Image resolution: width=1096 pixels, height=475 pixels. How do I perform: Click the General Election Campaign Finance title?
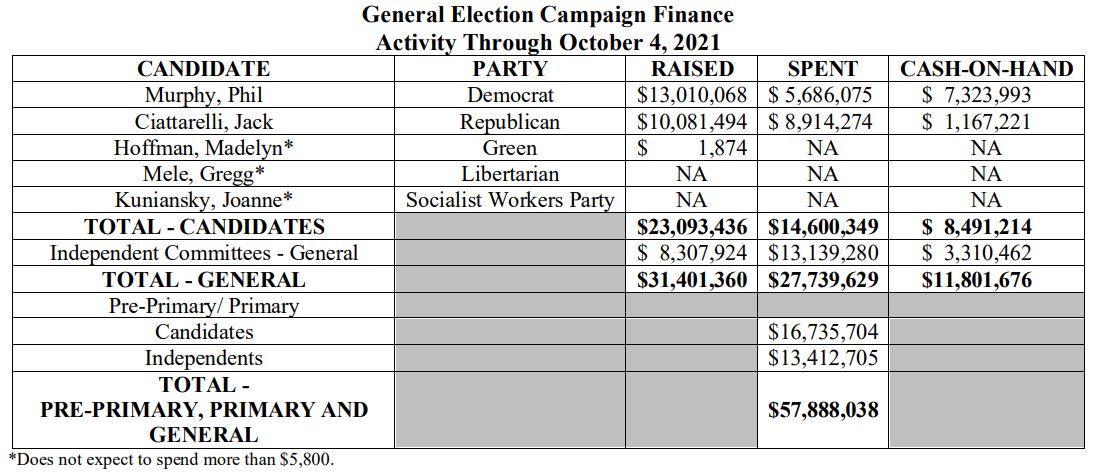(547, 15)
